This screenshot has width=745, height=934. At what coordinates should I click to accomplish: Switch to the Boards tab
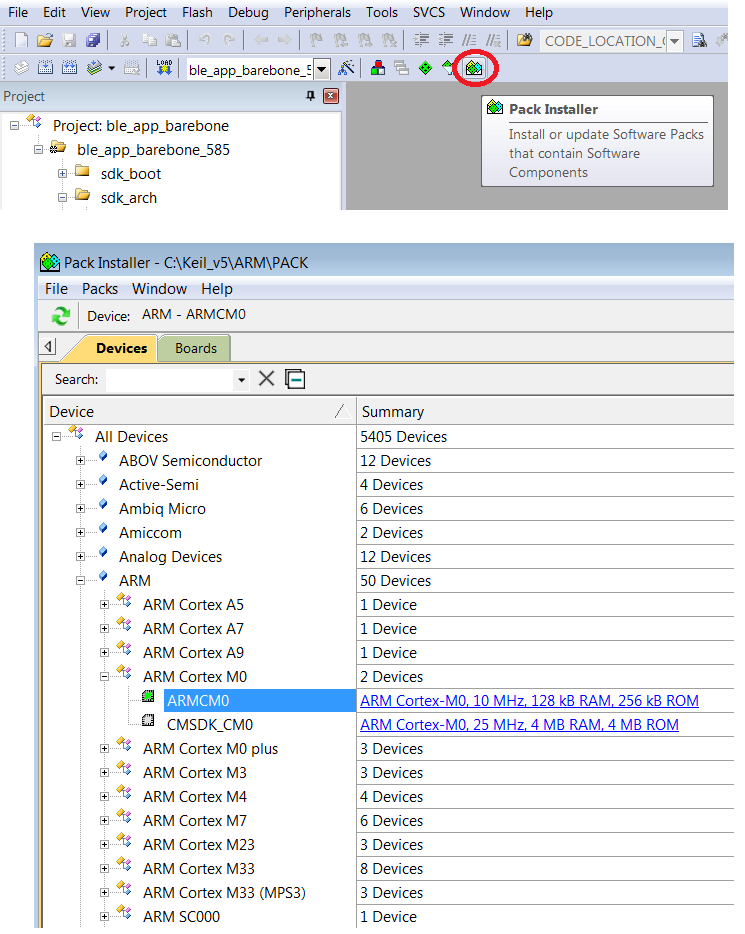click(195, 348)
